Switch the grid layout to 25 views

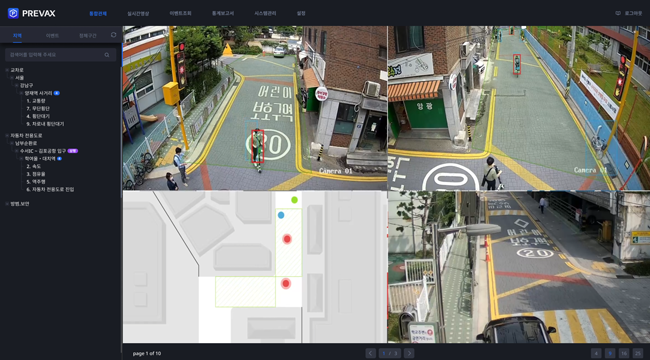pos(638,353)
